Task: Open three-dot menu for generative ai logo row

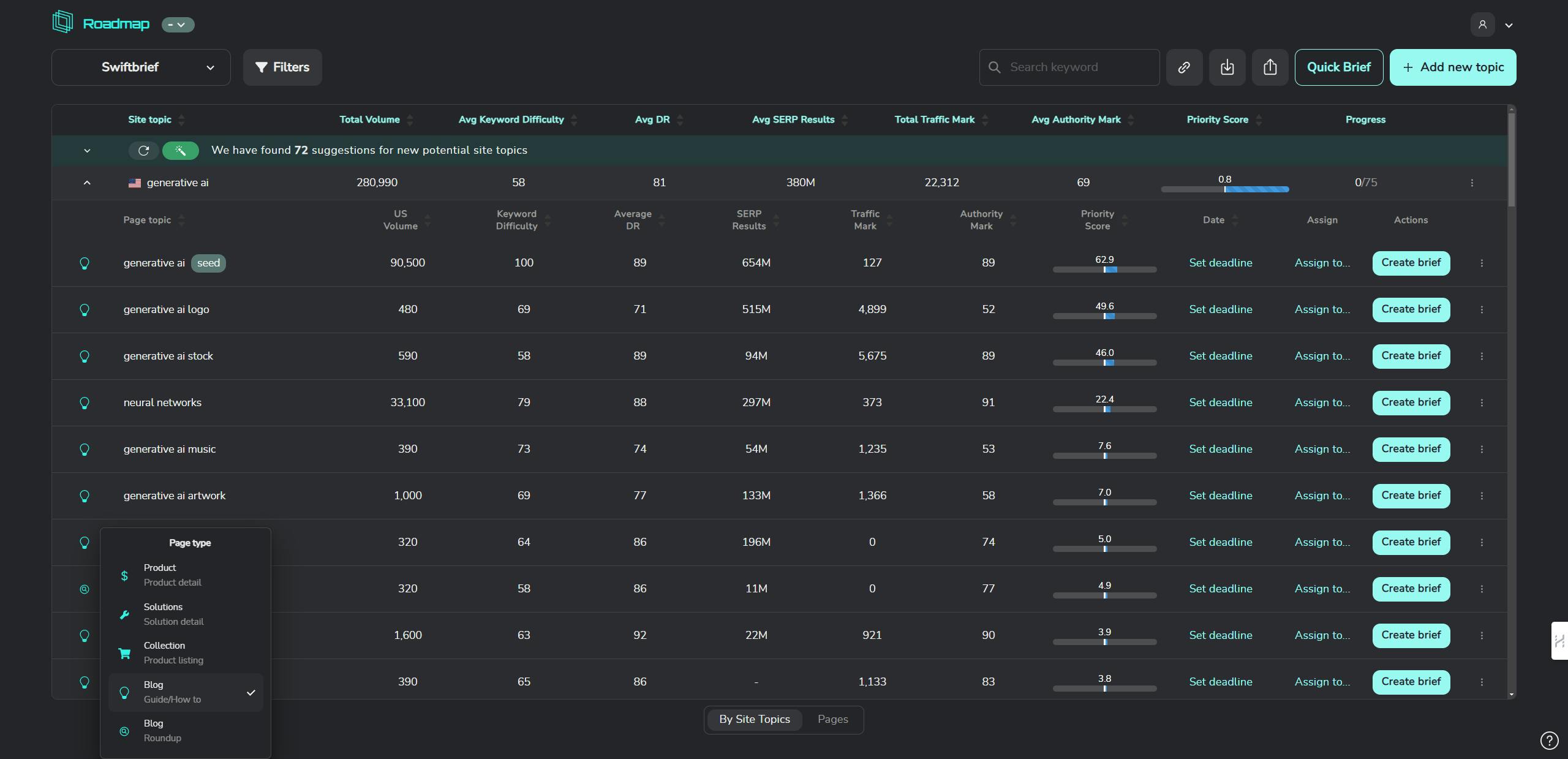Action: tap(1482, 310)
